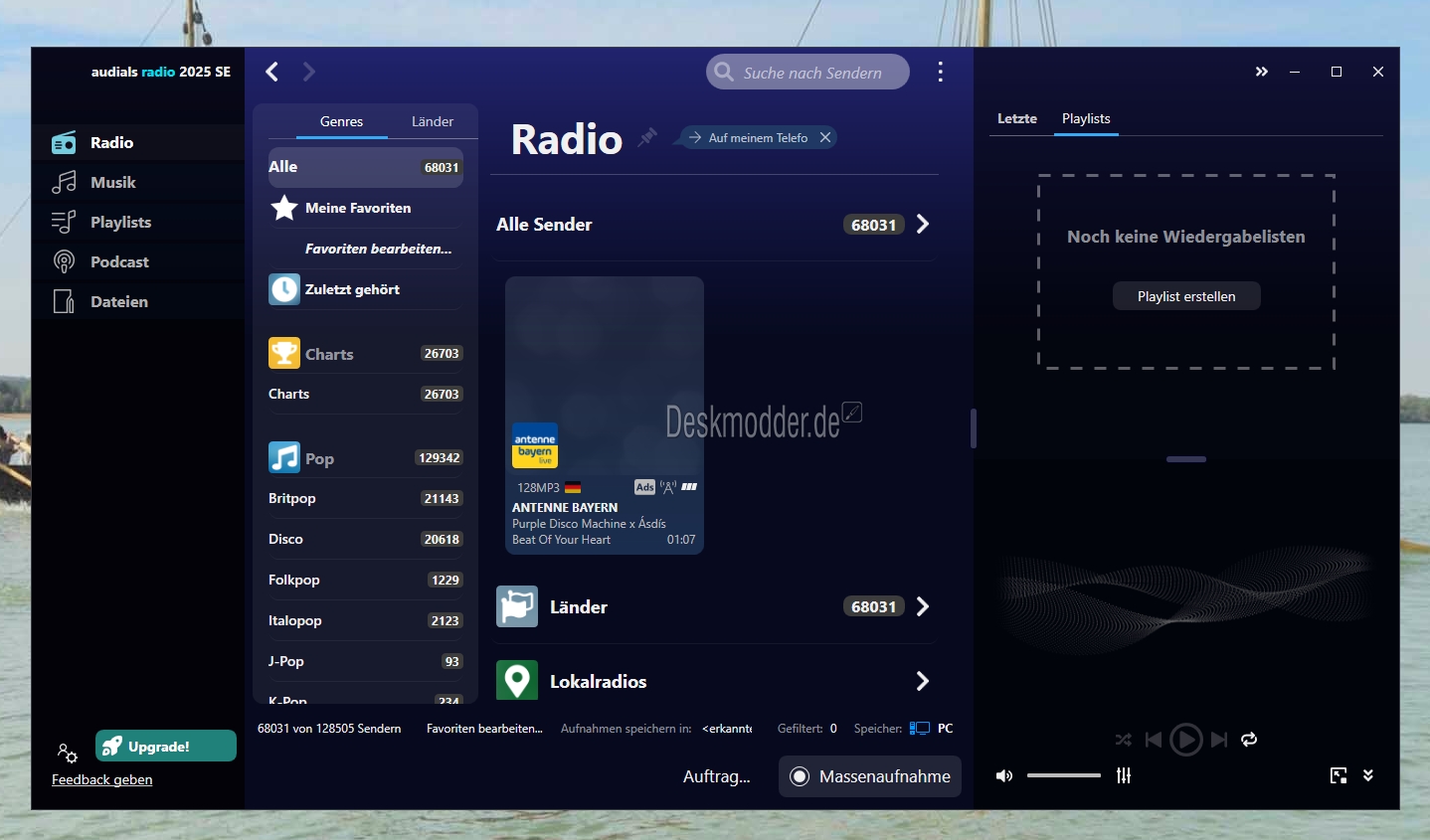The width and height of the screenshot is (1430, 840).
Task: Switch to compact player view
Action: click(x=1338, y=775)
